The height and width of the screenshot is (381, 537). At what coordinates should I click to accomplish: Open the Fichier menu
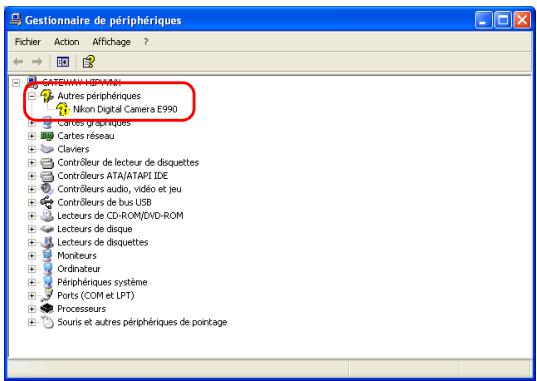(28, 42)
